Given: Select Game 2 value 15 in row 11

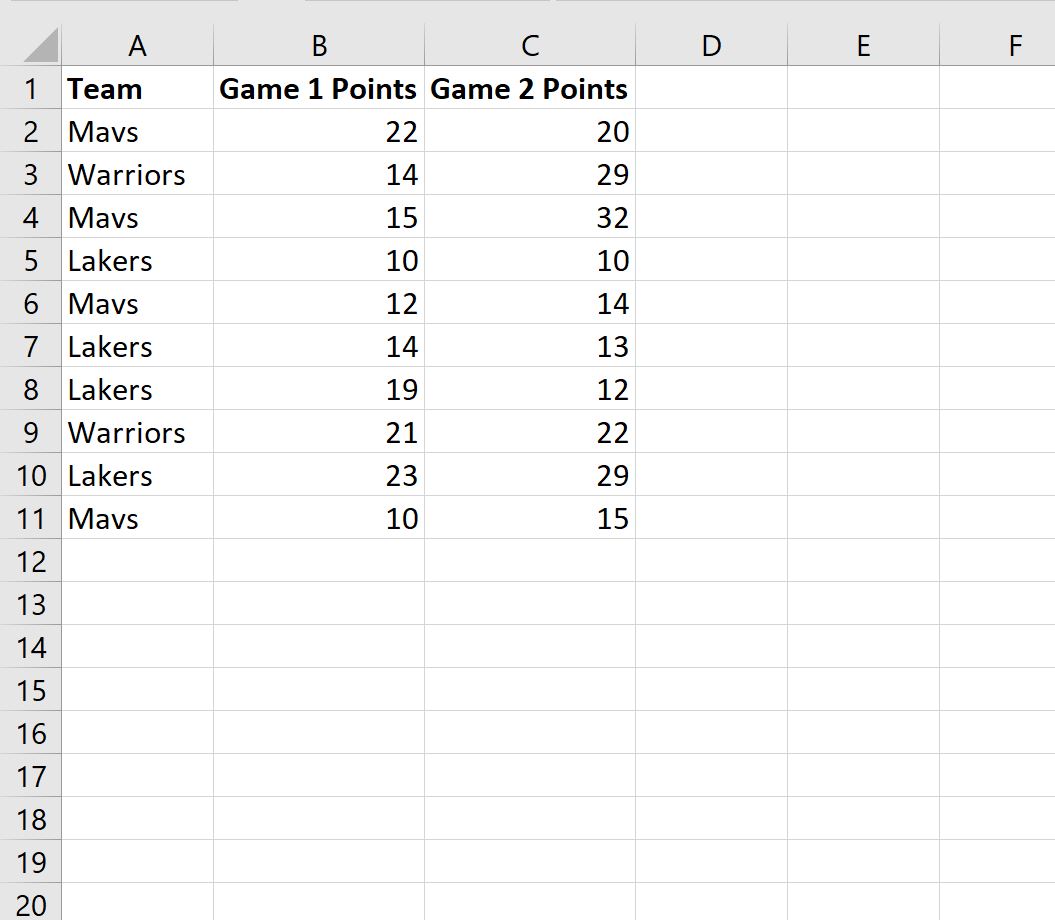Looking at the screenshot, I should (530, 518).
